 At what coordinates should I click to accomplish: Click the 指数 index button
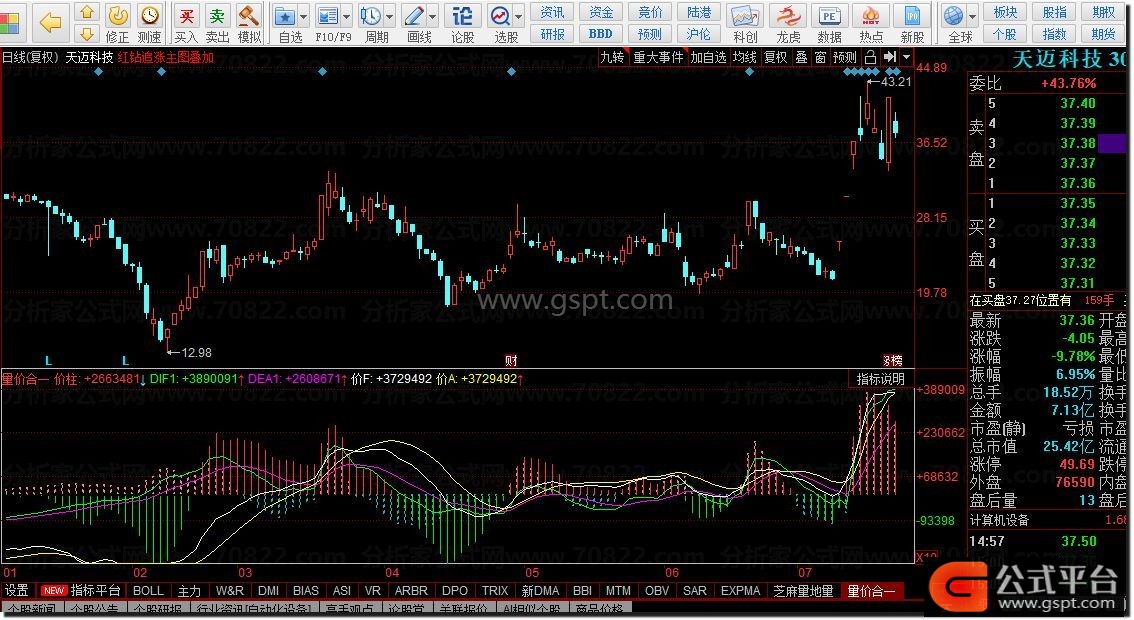(x=1054, y=34)
